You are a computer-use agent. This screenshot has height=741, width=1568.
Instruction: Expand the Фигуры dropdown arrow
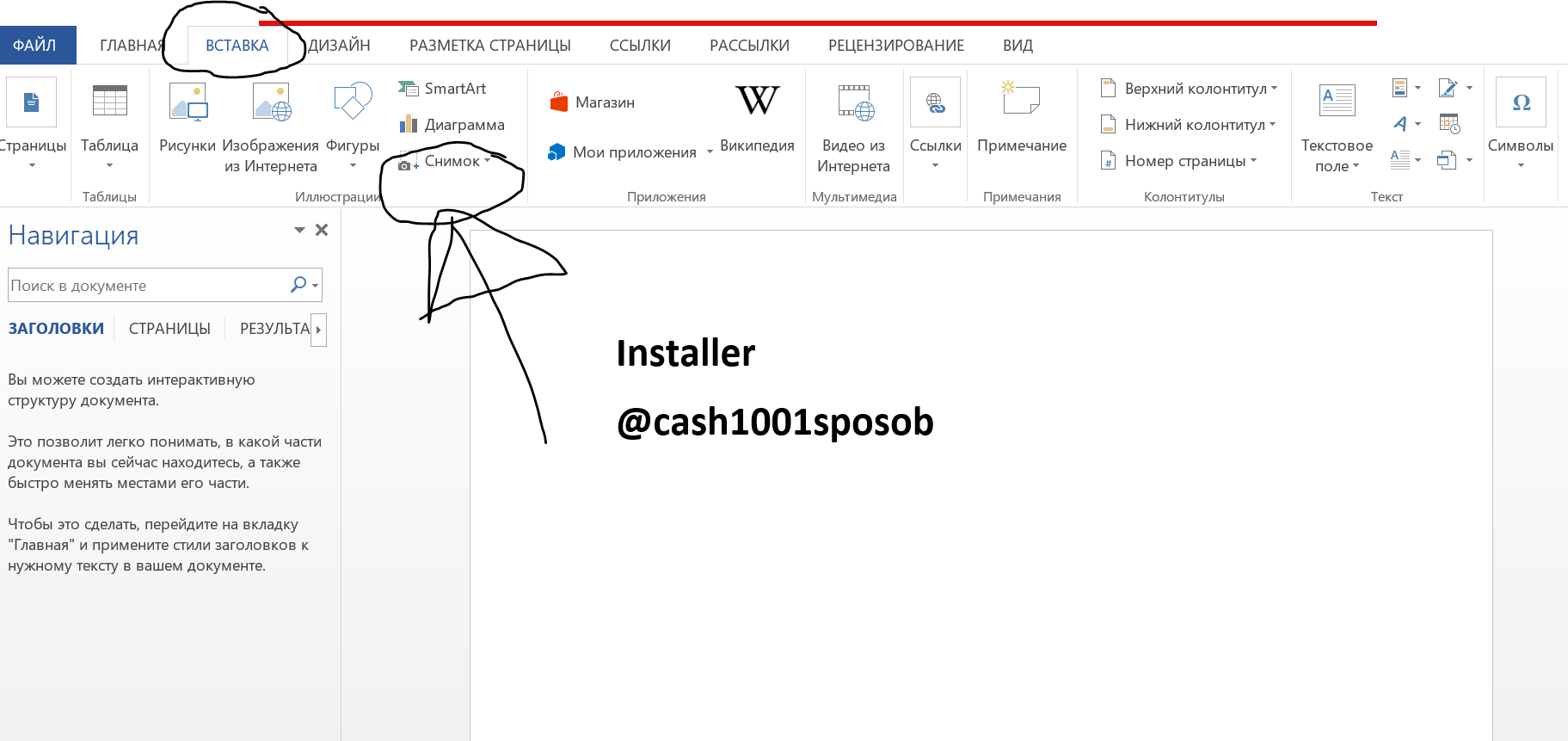(353, 165)
